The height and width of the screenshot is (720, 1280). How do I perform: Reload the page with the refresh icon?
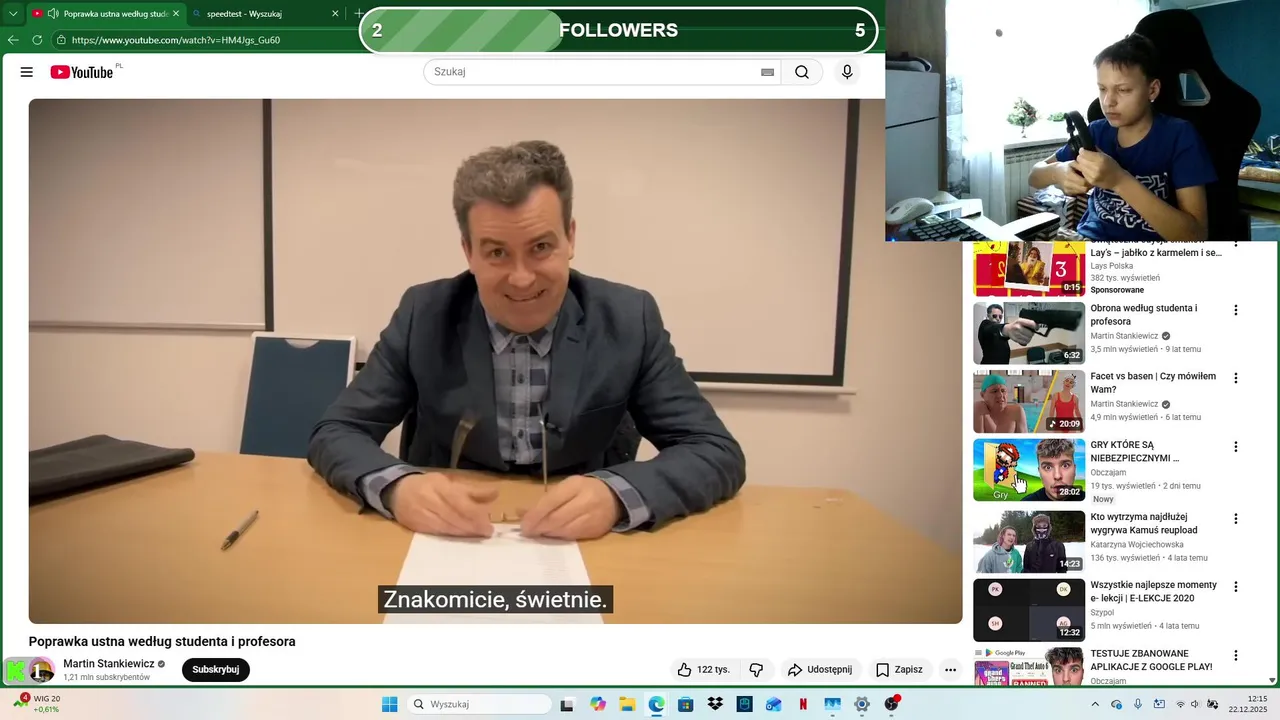pos(37,40)
